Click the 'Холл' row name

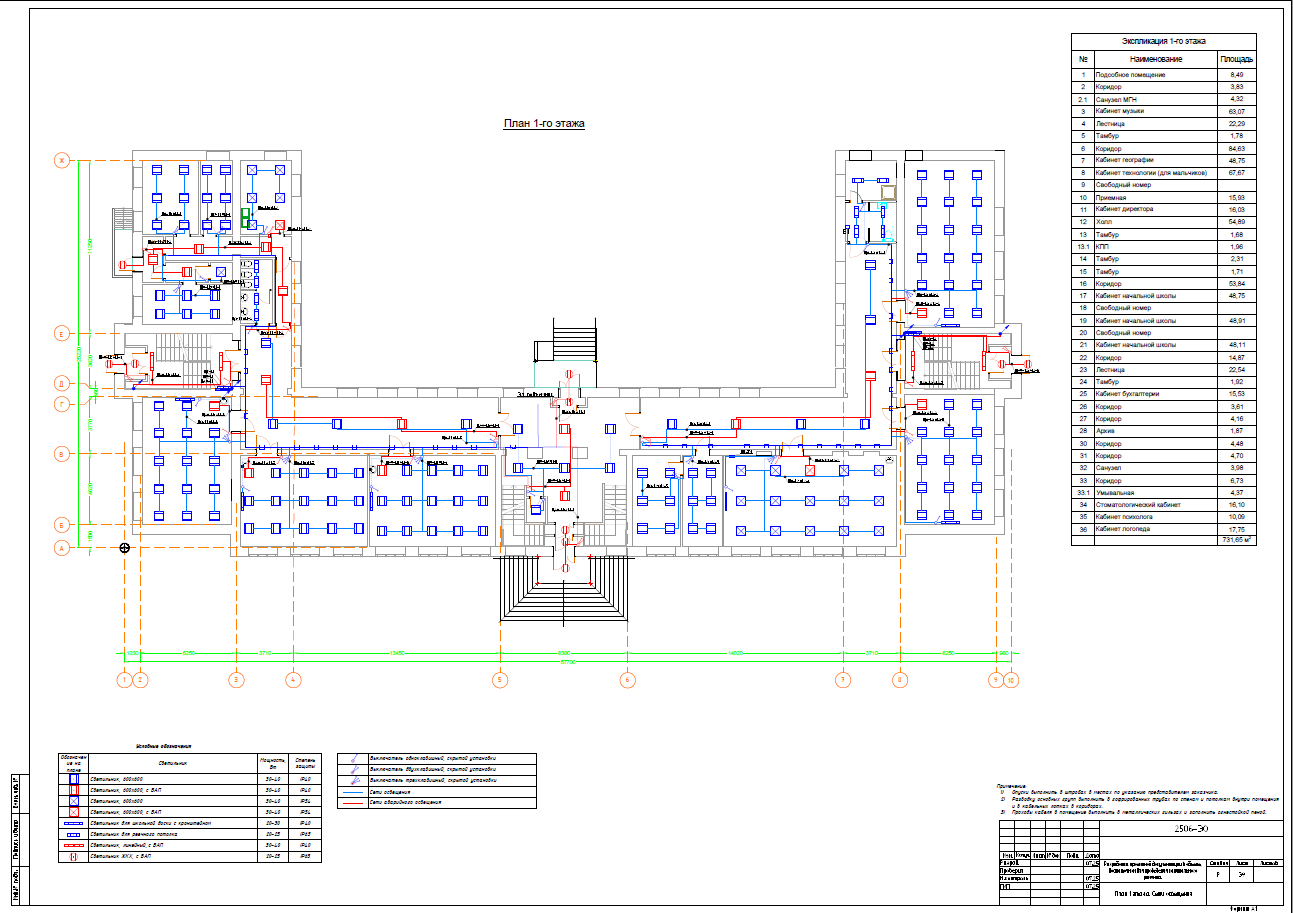click(x=1104, y=222)
